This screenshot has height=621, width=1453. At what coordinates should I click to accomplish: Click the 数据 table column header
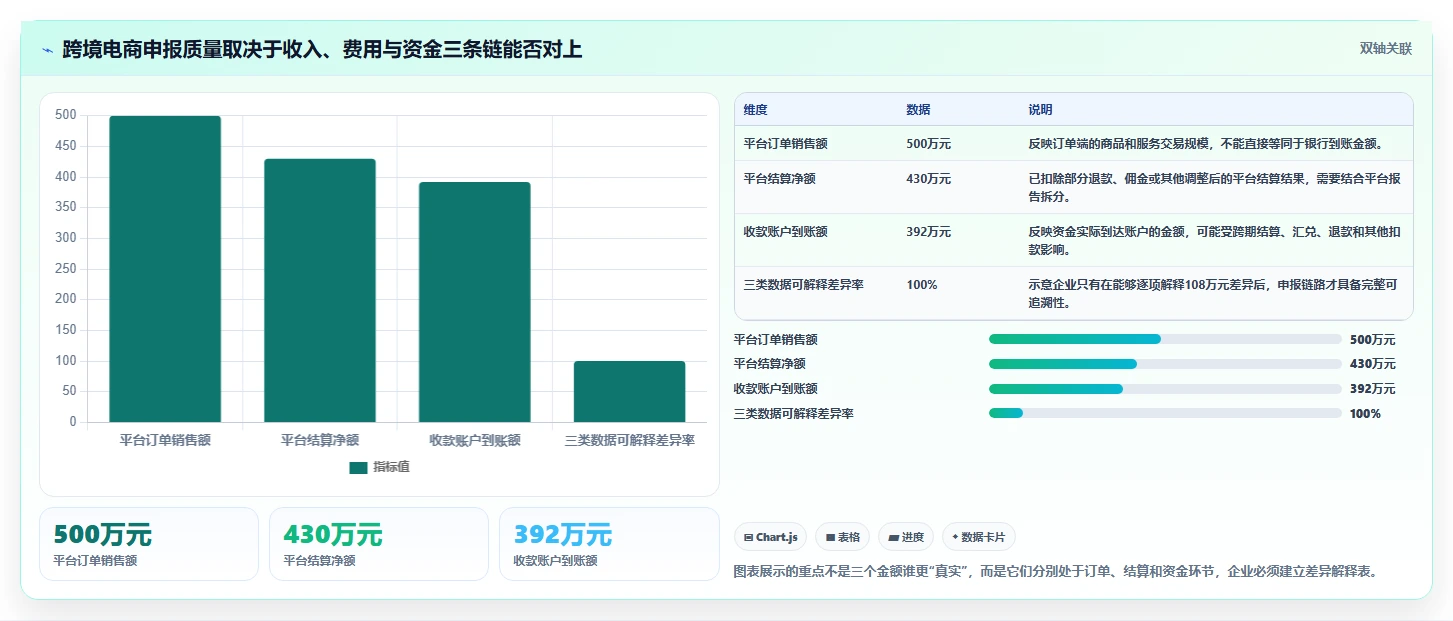(918, 110)
